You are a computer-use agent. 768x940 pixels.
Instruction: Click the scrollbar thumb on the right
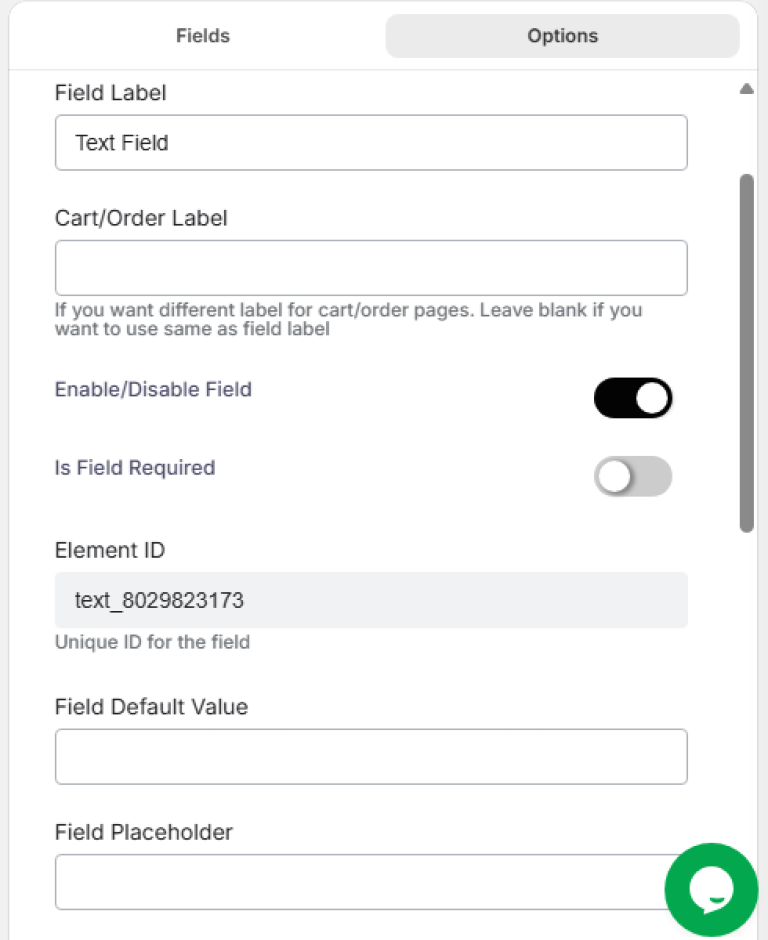tap(748, 350)
